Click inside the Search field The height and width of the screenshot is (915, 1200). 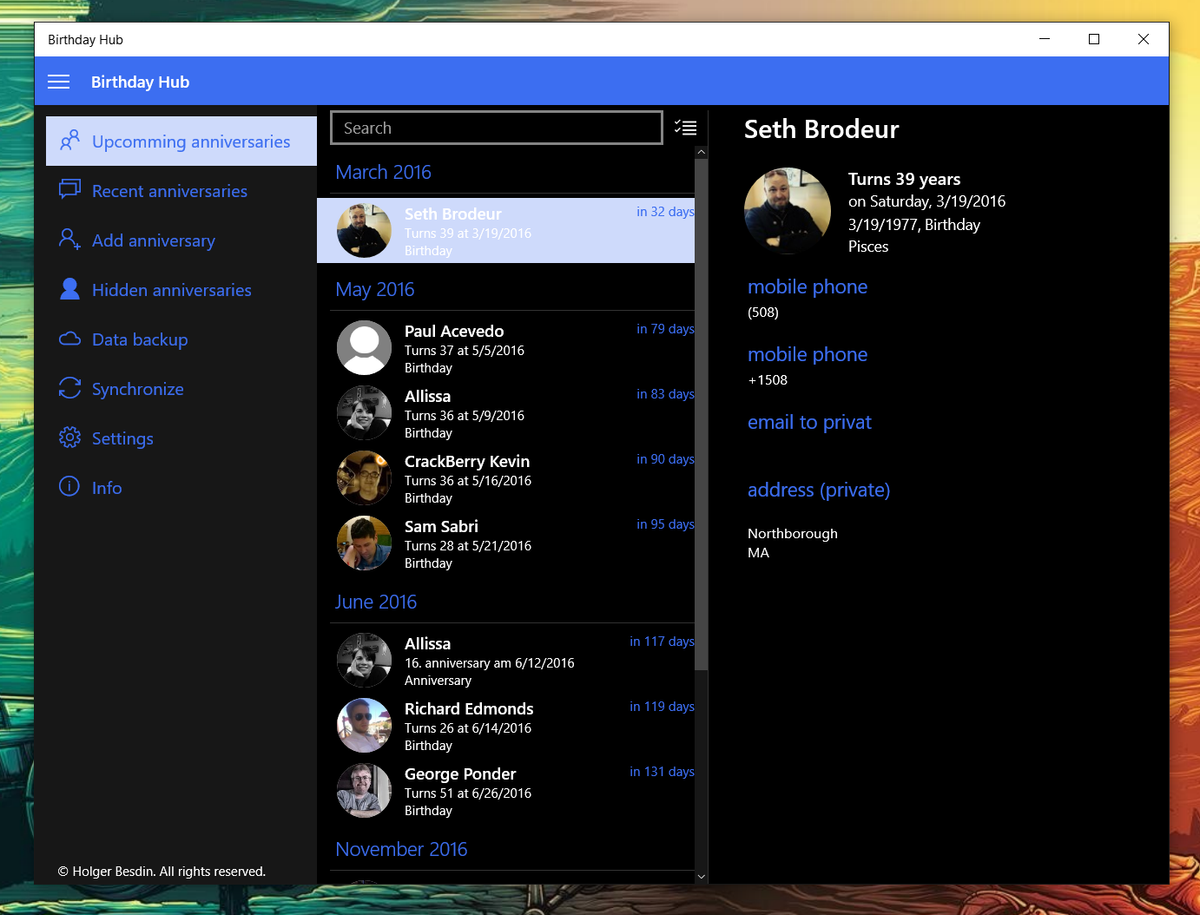(x=496, y=127)
